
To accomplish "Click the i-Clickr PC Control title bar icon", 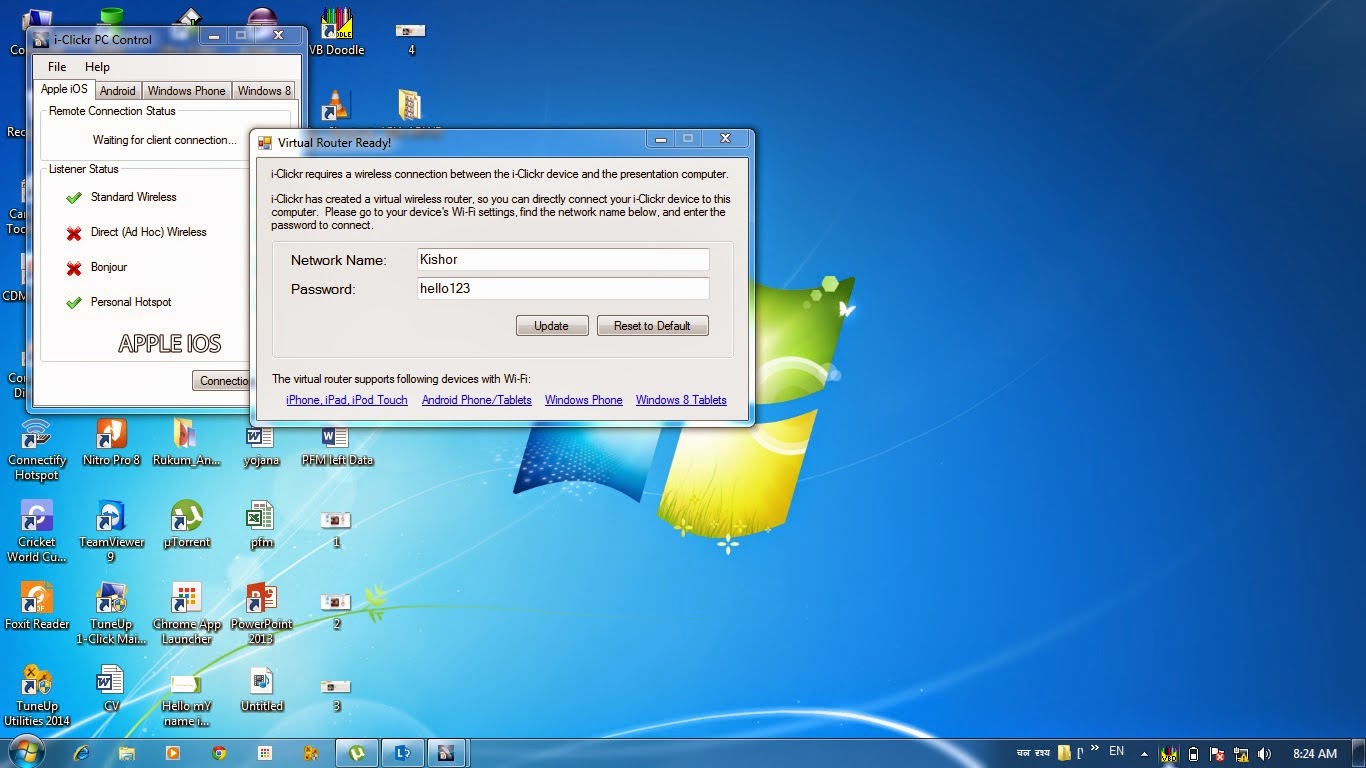I will click(41, 40).
